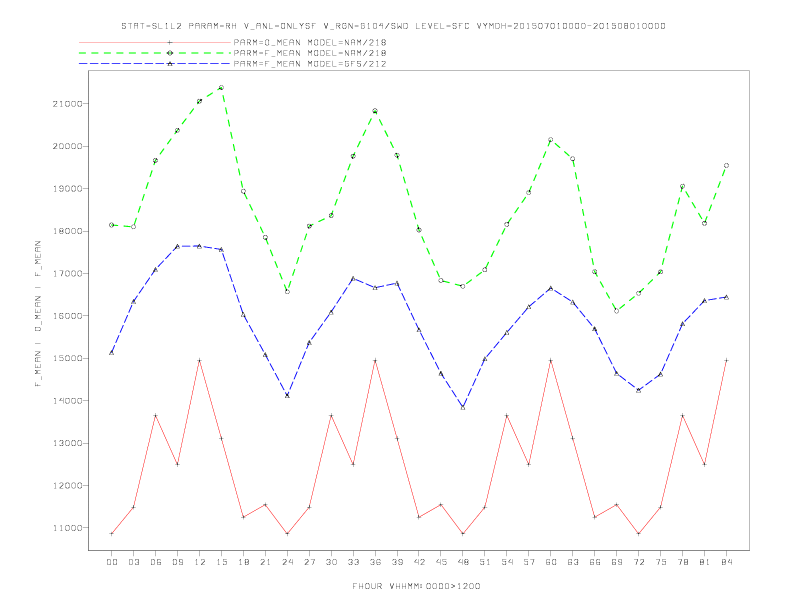Viewport: 792px width, 612px height.
Task: Click the y-axis tick label 11000
Action: pyautogui.click(x=67, y=528)
